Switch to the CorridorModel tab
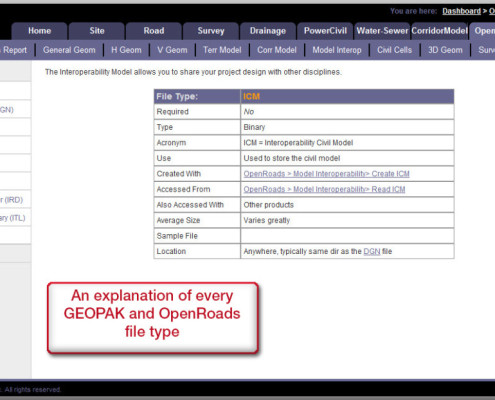 [439, 31]
